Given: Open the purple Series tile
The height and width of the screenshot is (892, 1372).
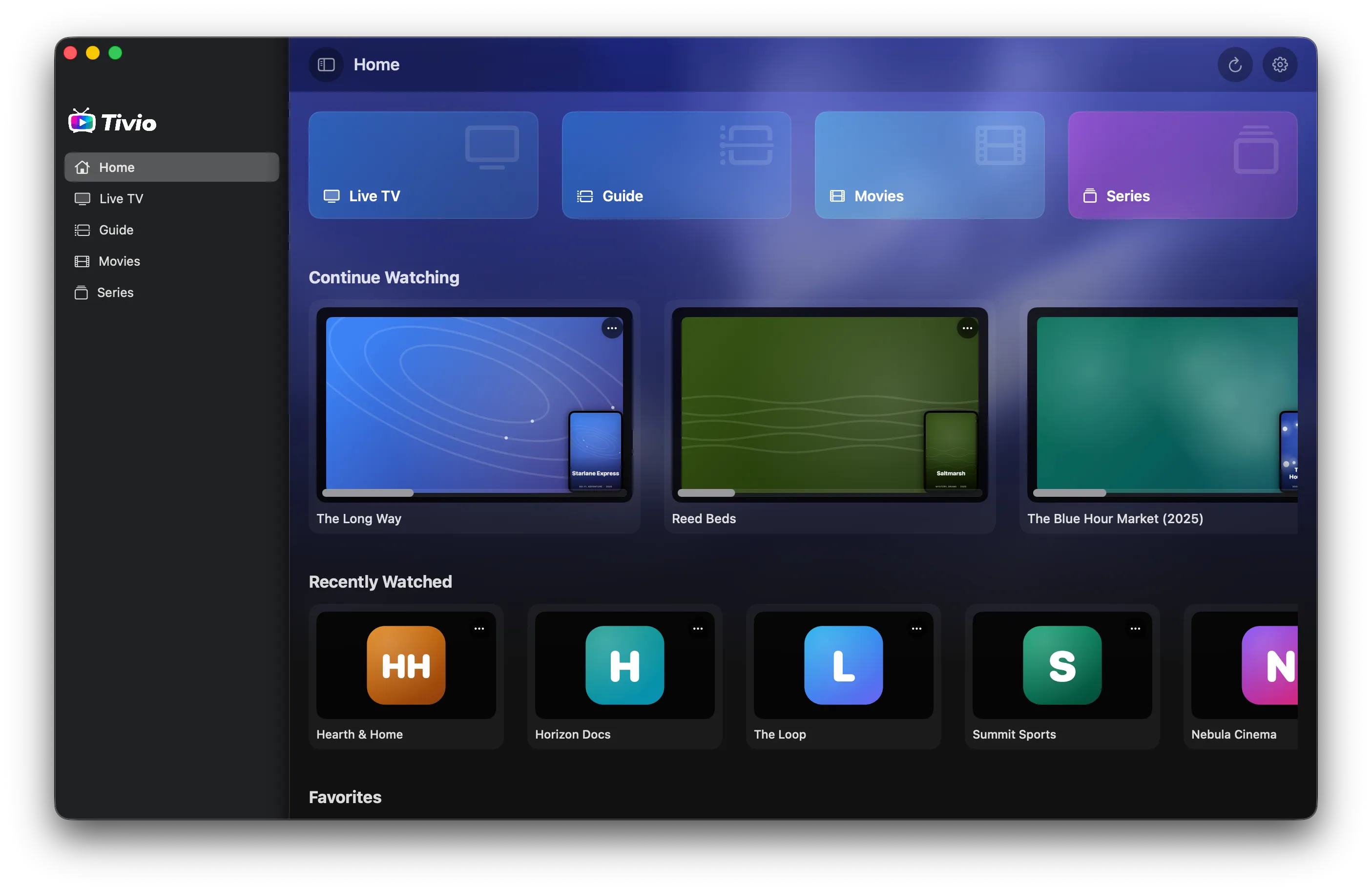Looking at the screenshot, I should pyautogui.click(x=1183, y=165).
